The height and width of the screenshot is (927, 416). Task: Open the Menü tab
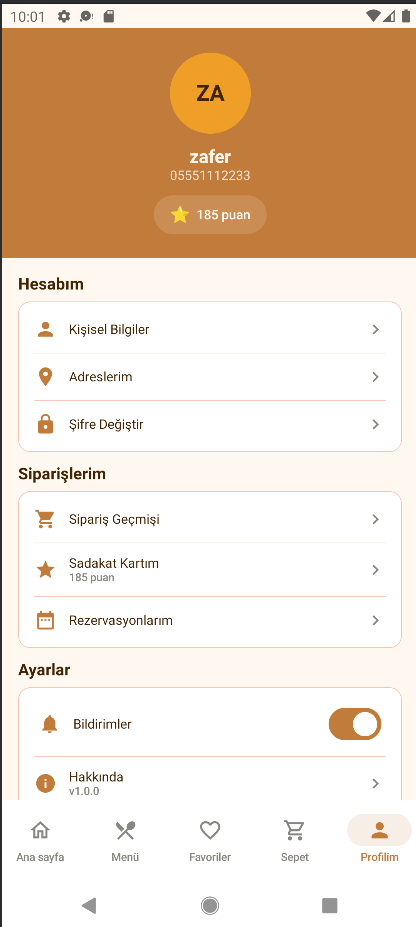[125, 840]
